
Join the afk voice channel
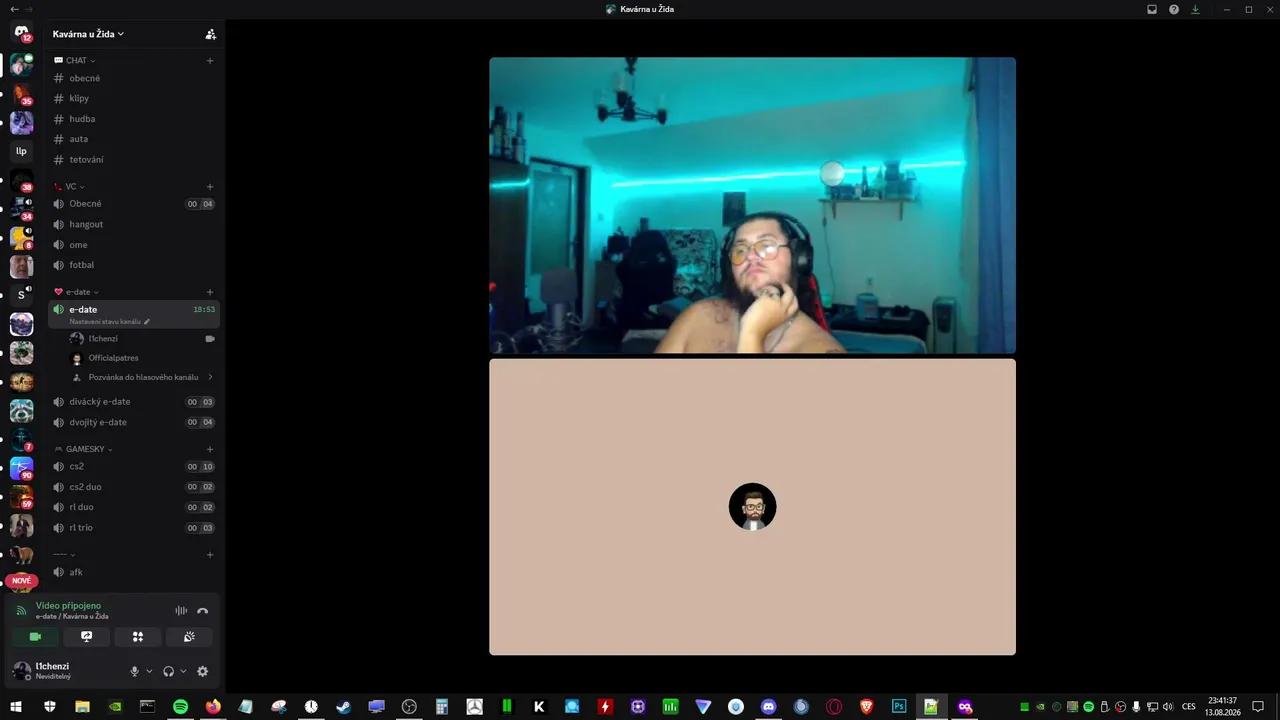[134, 572]
